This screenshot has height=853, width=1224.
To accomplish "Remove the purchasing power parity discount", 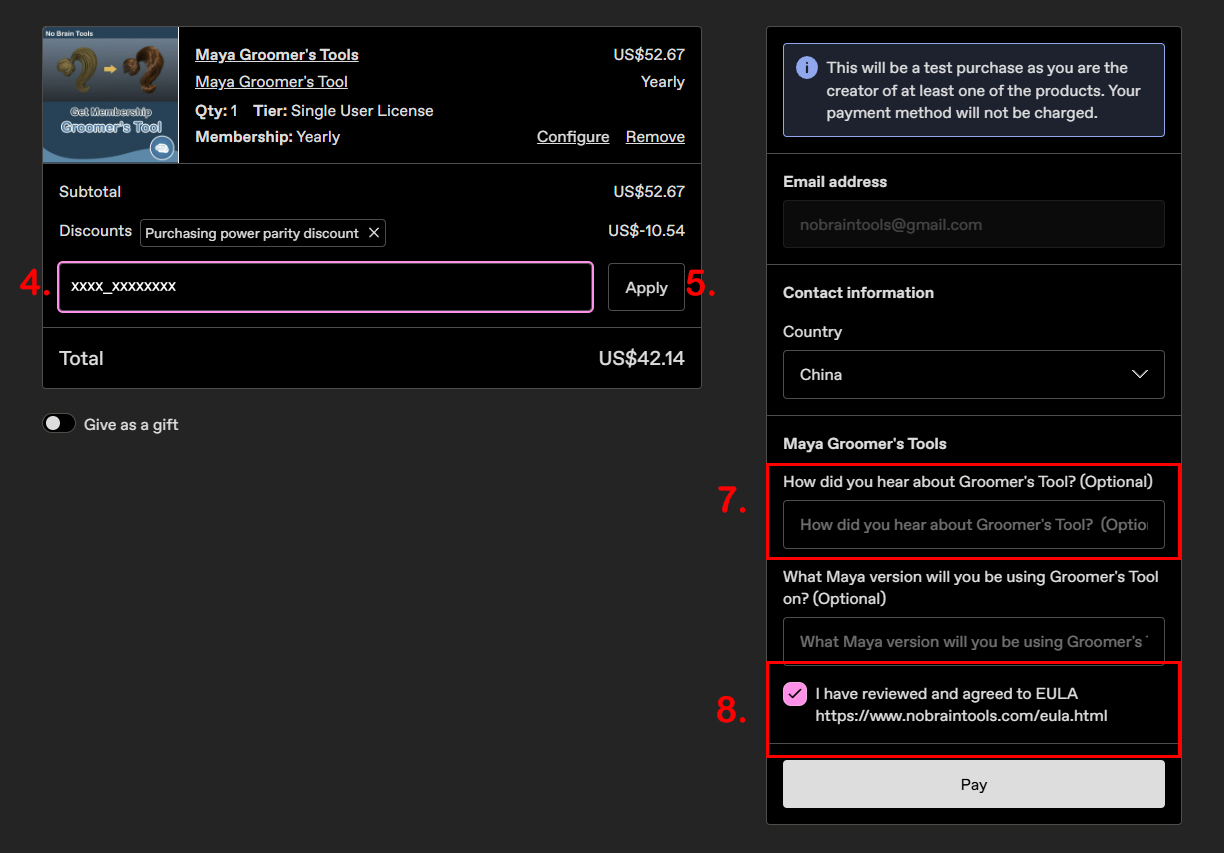I will (374, 233).
